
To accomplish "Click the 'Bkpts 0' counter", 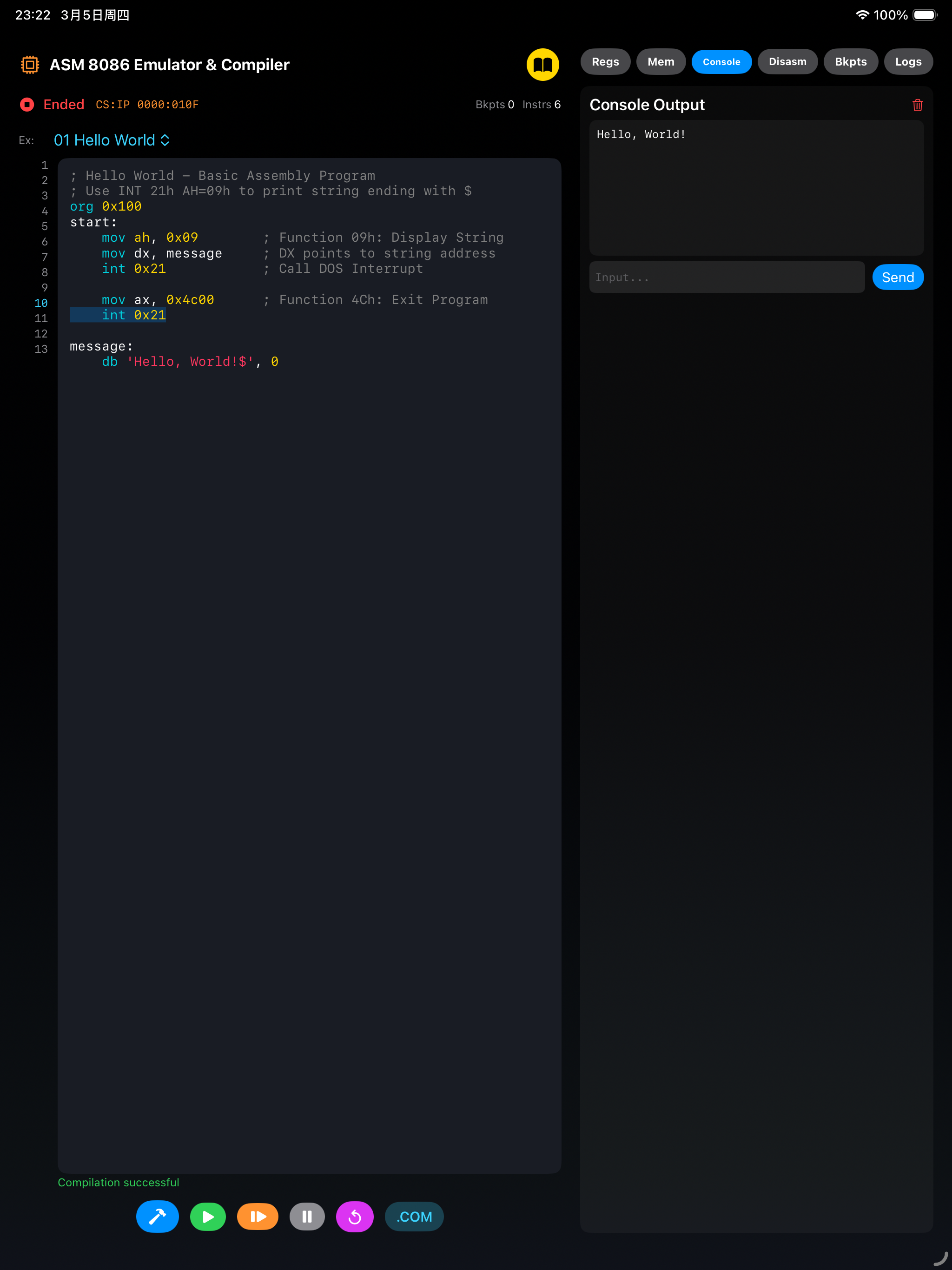I will point(495,105).
